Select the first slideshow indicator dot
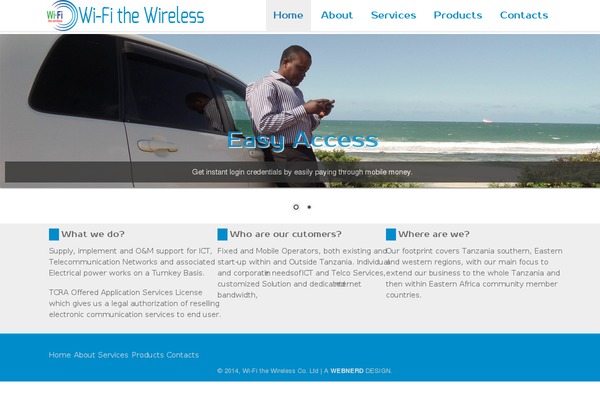The height and width of the screenshot is (400, 600). point(296,207)
